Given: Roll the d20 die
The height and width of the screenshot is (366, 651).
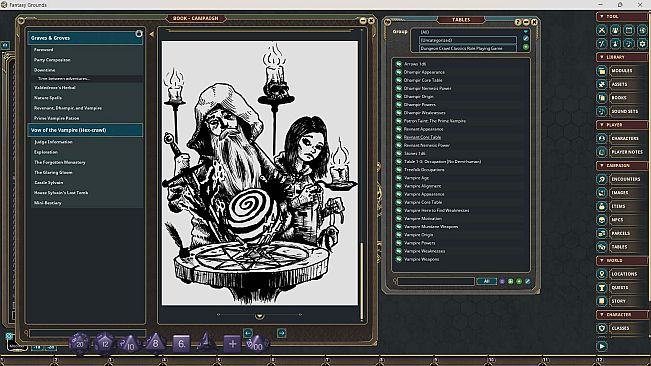Looking at the screenshot, I should (79, 343).
